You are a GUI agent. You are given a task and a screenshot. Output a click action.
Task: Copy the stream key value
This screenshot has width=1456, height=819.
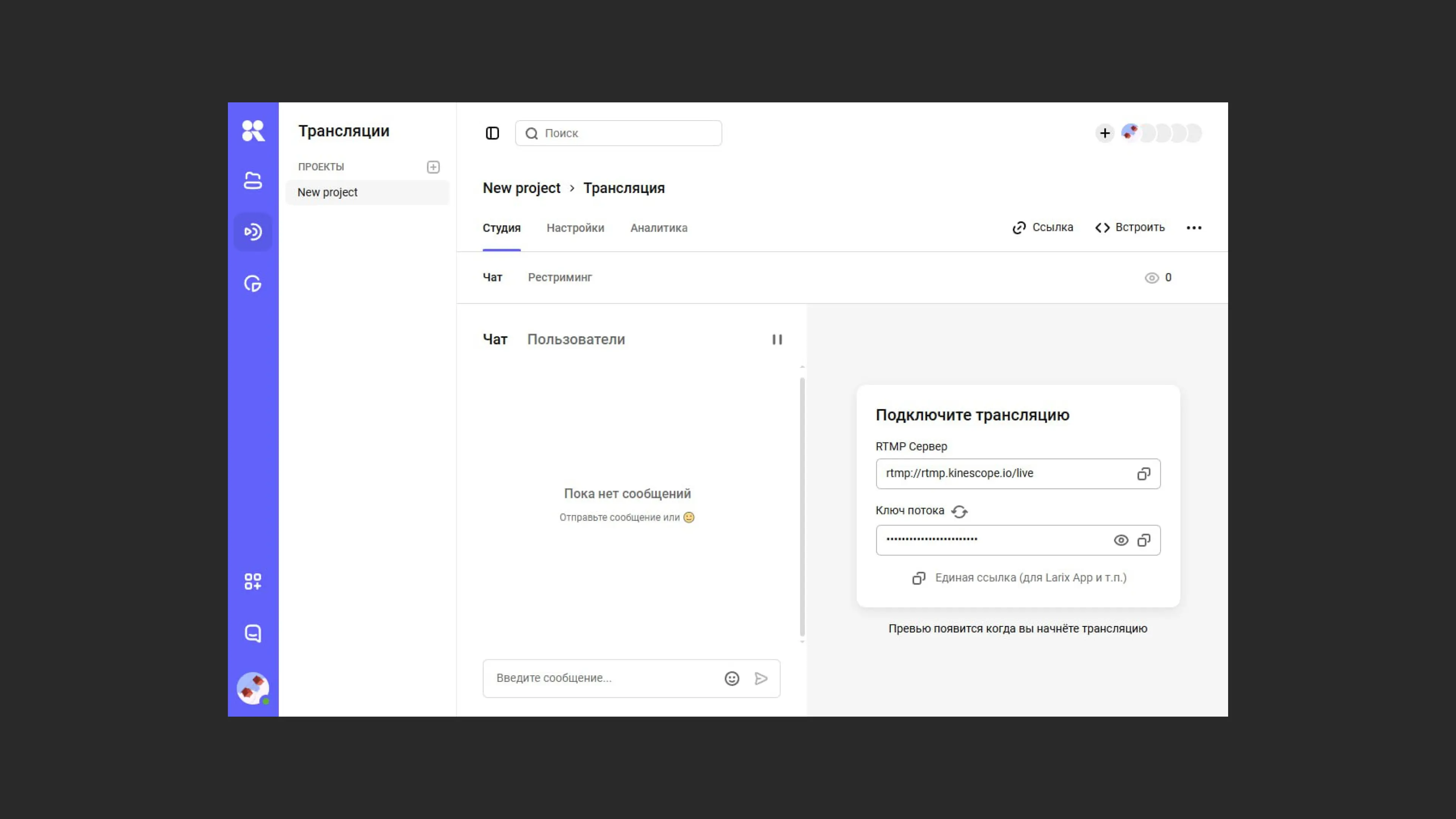[1145, 540]
